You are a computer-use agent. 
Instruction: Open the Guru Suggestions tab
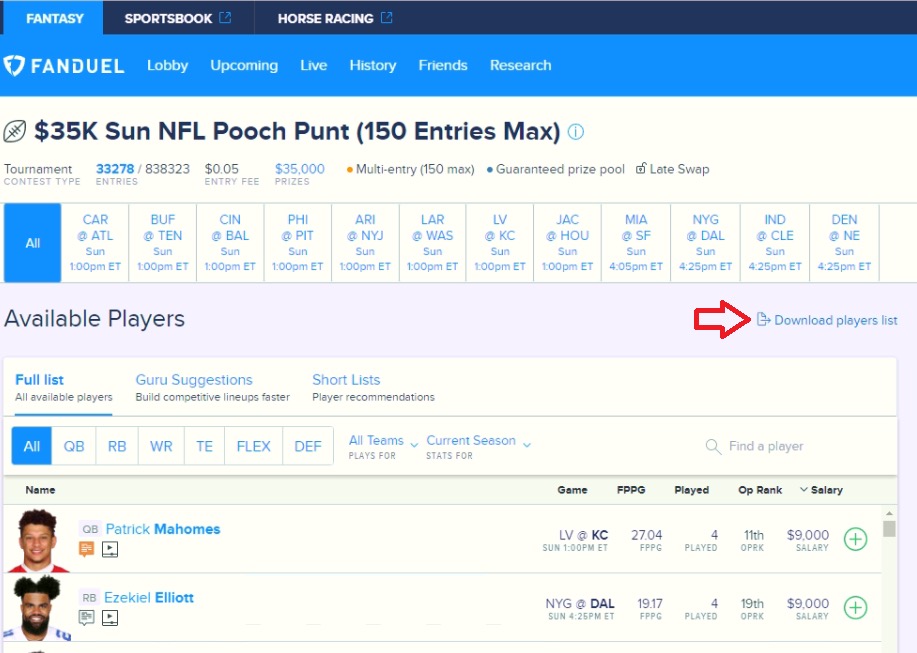coord(213,388)
